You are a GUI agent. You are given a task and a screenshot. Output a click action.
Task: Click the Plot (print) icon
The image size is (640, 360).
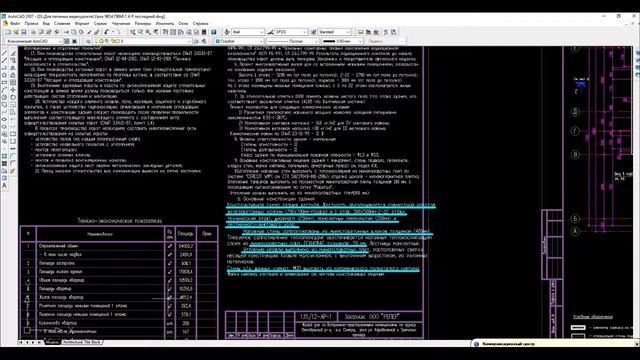33,32
